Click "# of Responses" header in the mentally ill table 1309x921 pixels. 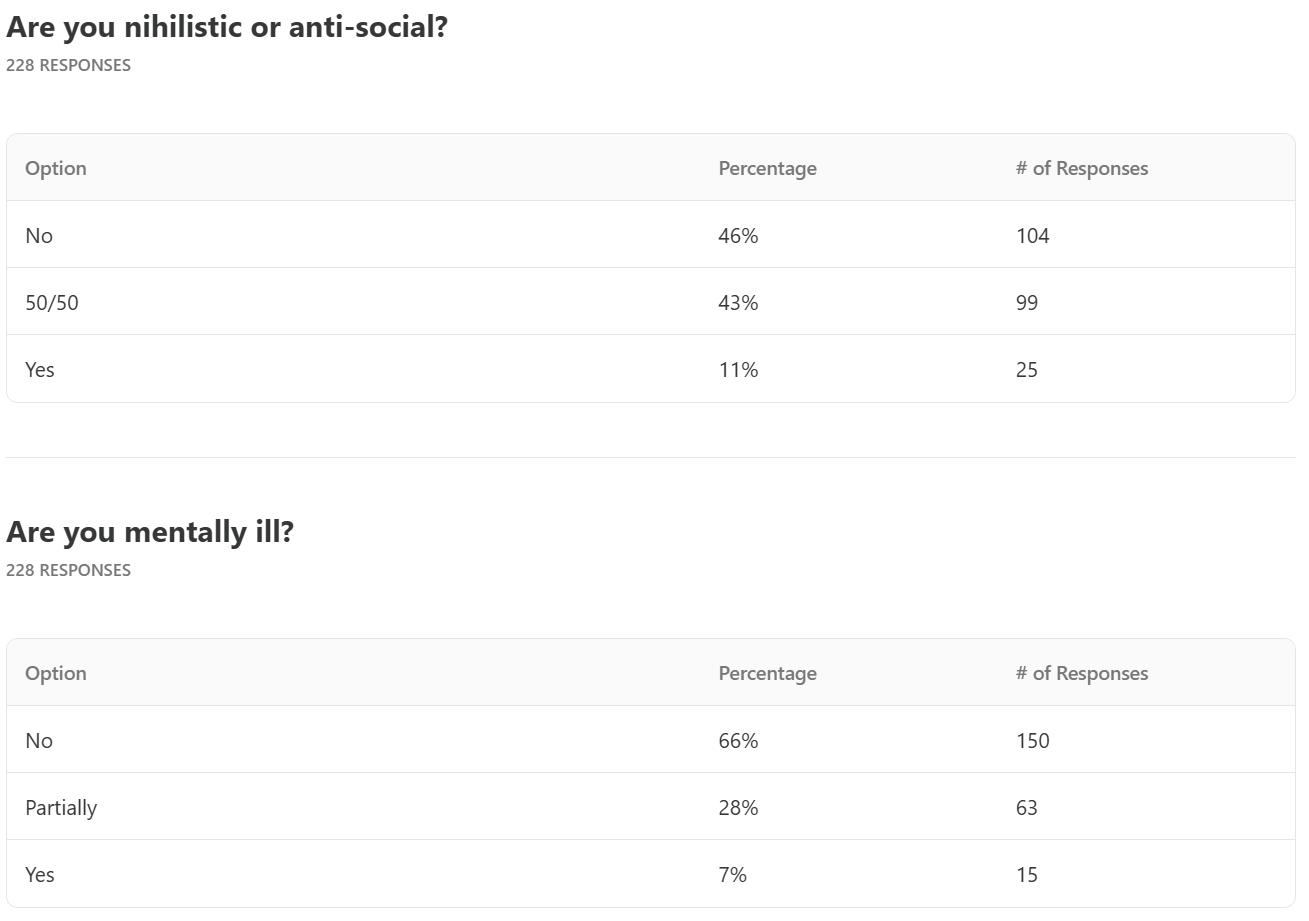(x=1081, y=673)
